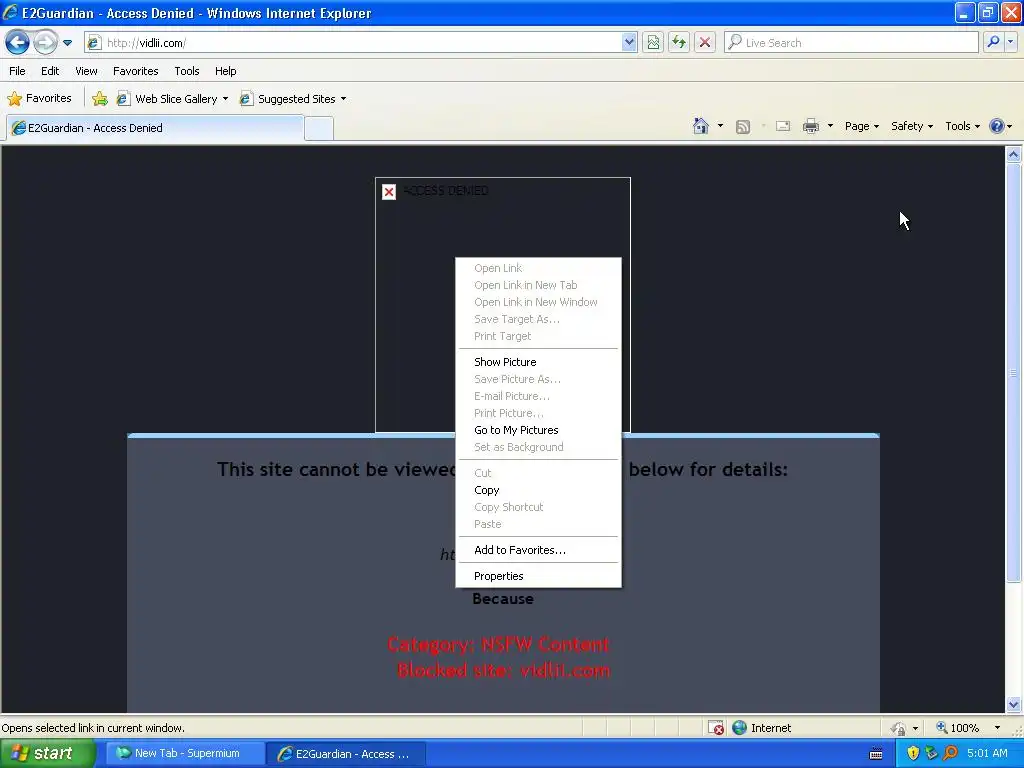Click the vertical scrollbar up arrow
1024x768 pixels.
pyautogui.click(x=1014, y=155)
